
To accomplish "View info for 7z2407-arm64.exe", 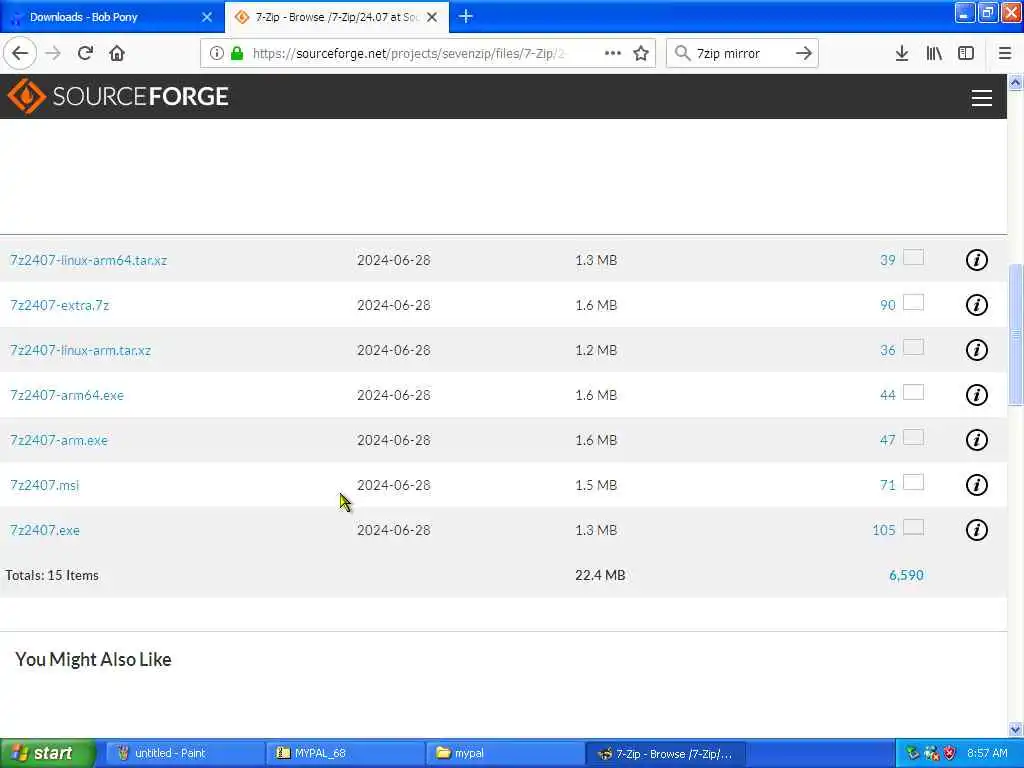I will tap(976, 395).
